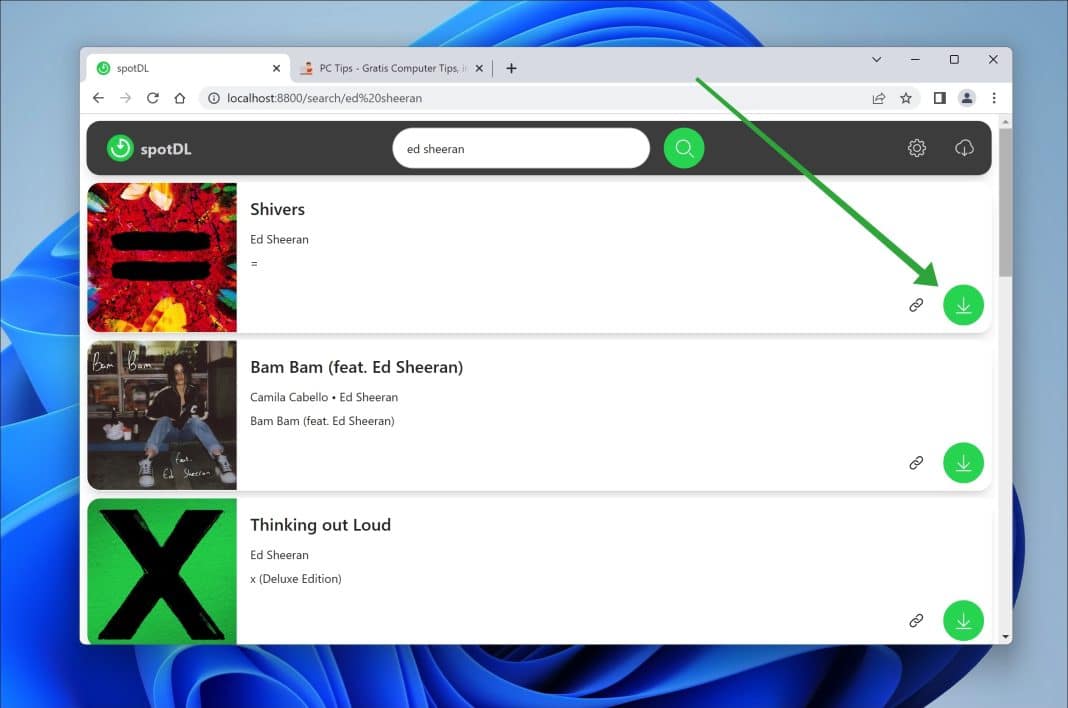Open spotDL settings via the gear icon
This screenshot has width=1068, height=708.
(x=917, y=147)
